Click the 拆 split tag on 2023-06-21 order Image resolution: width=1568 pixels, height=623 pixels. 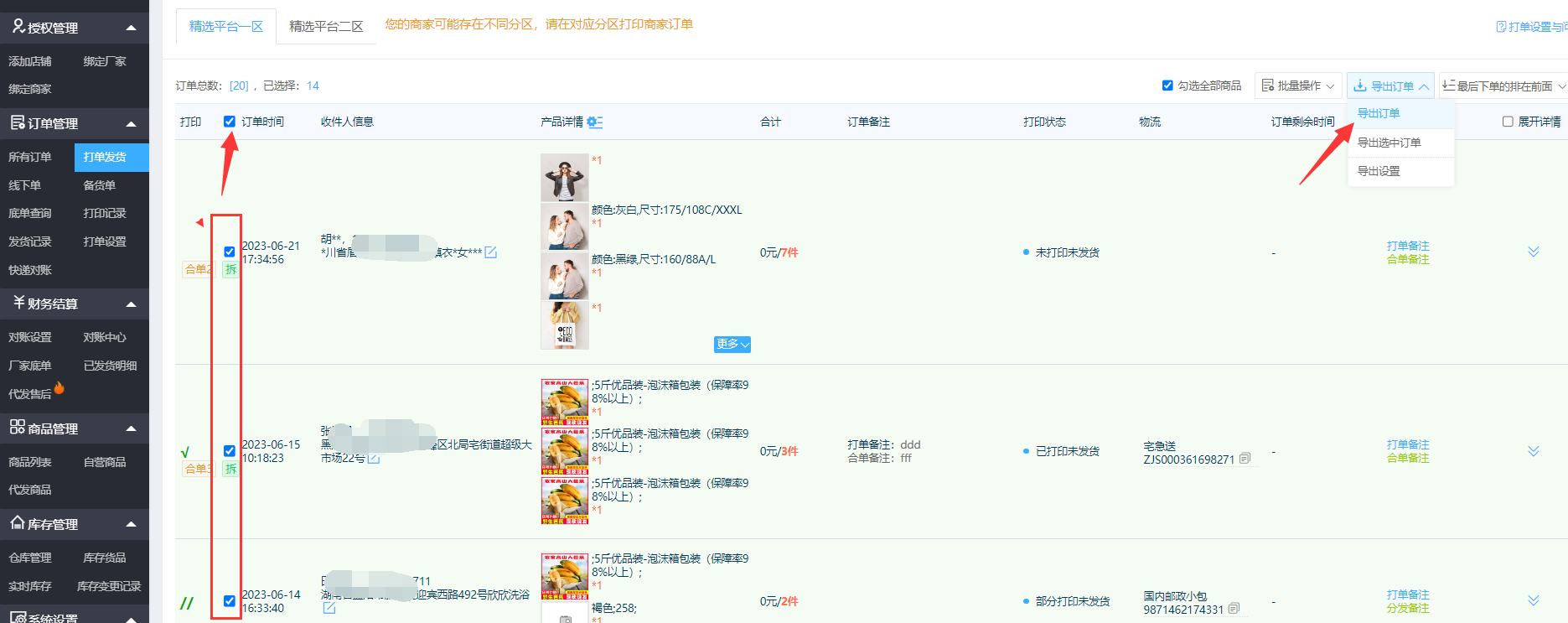(230, 269)
